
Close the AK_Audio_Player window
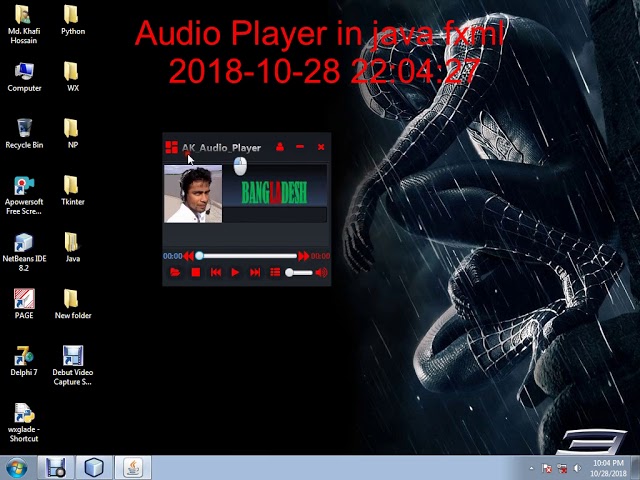pyautogui.click(x=321, y=147)
